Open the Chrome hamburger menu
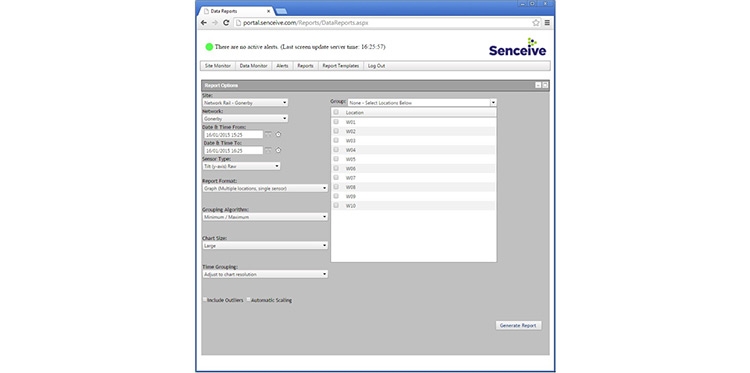Viewport: 750px width, 373px height. 547,22
